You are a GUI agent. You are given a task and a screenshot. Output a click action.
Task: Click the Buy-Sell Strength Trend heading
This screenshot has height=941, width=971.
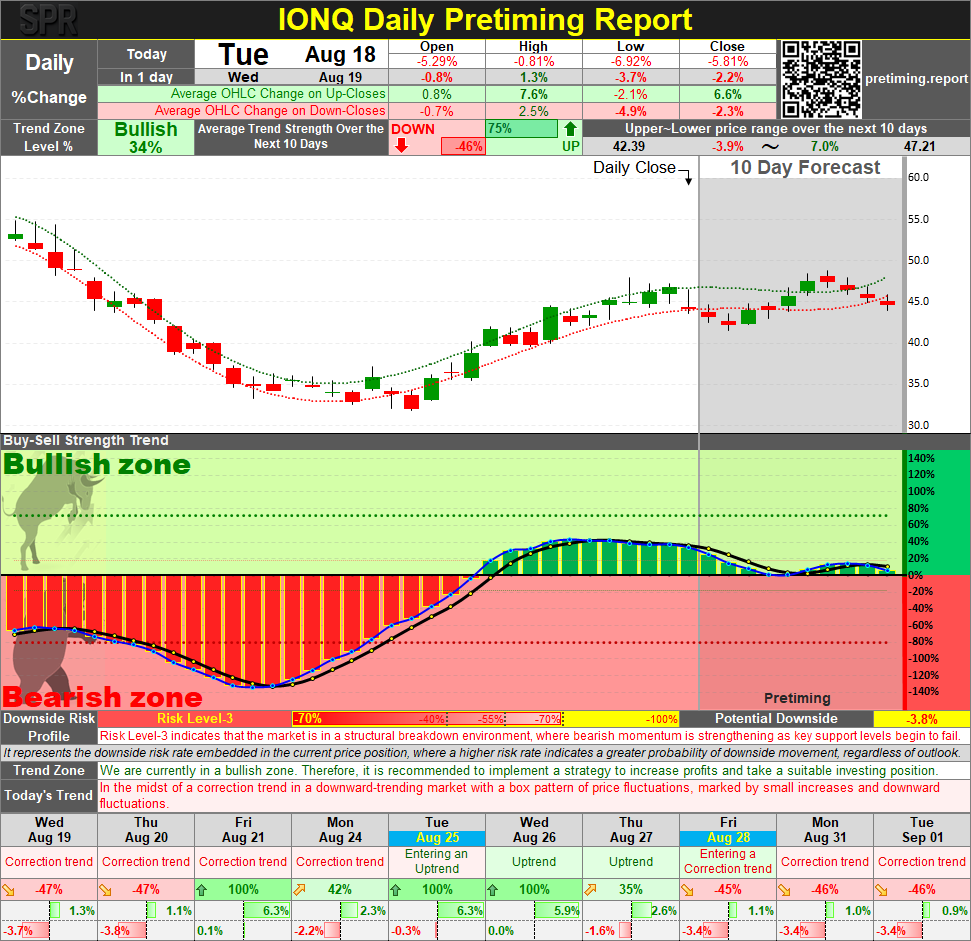pyautogui.click(x=86, y=440)
